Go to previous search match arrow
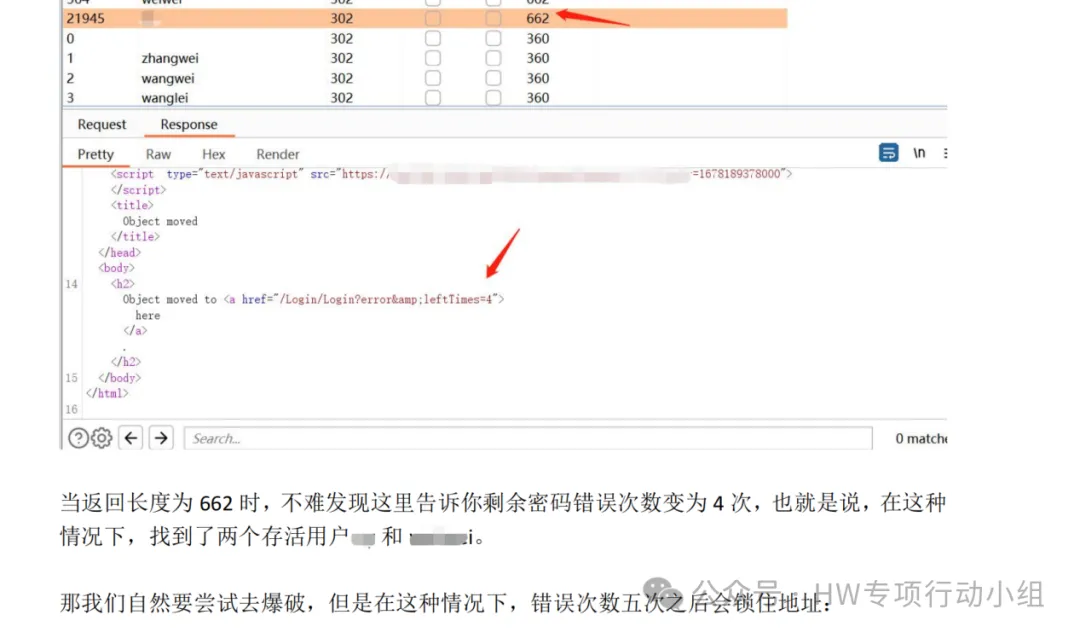The width and height of the screenshot is (1080, 638). (131, 438)
